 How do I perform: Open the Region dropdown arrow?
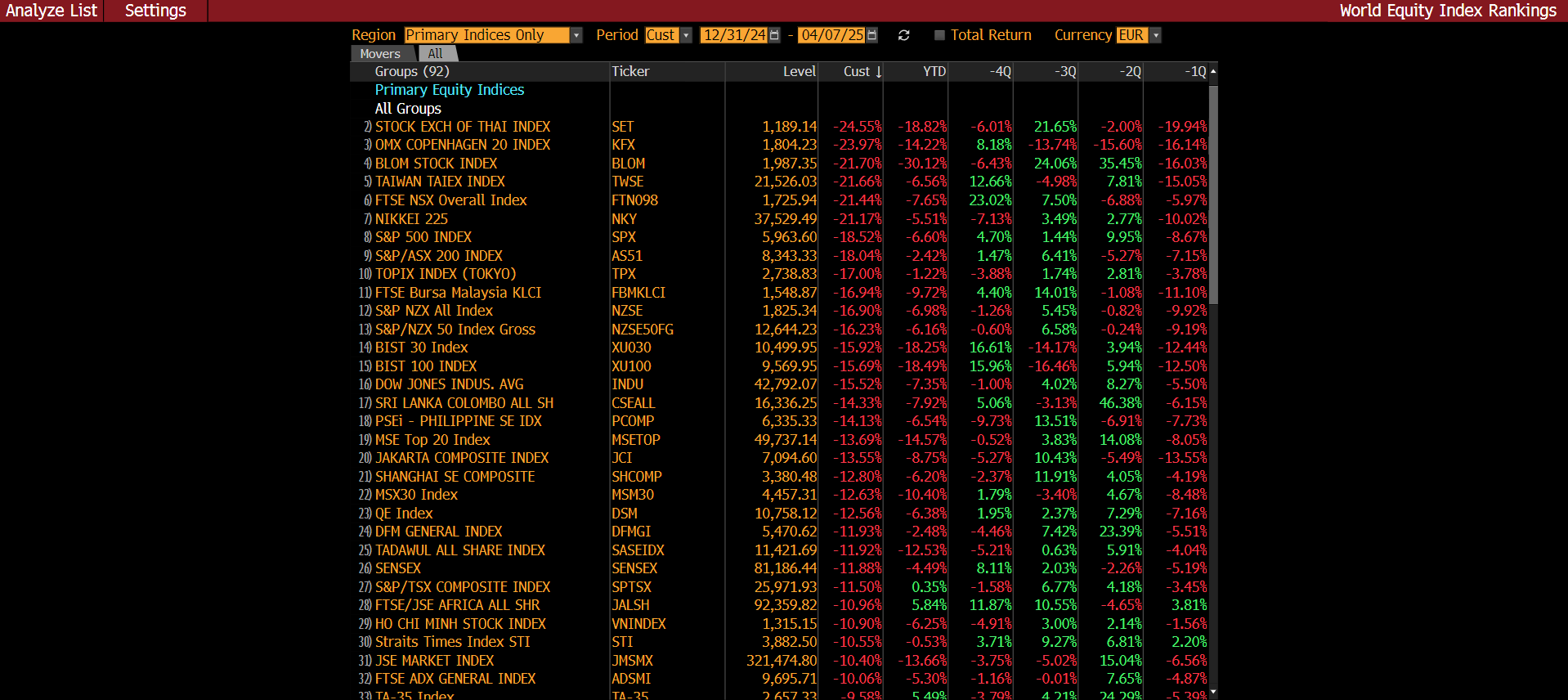576,35
